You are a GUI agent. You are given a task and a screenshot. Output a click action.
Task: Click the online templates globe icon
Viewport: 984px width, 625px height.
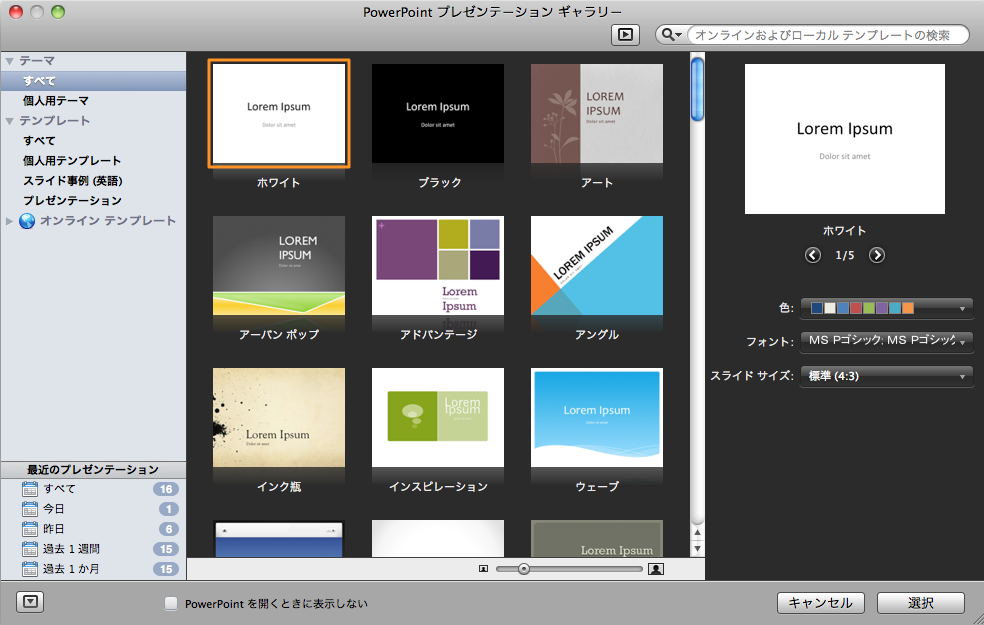point(27,221)
